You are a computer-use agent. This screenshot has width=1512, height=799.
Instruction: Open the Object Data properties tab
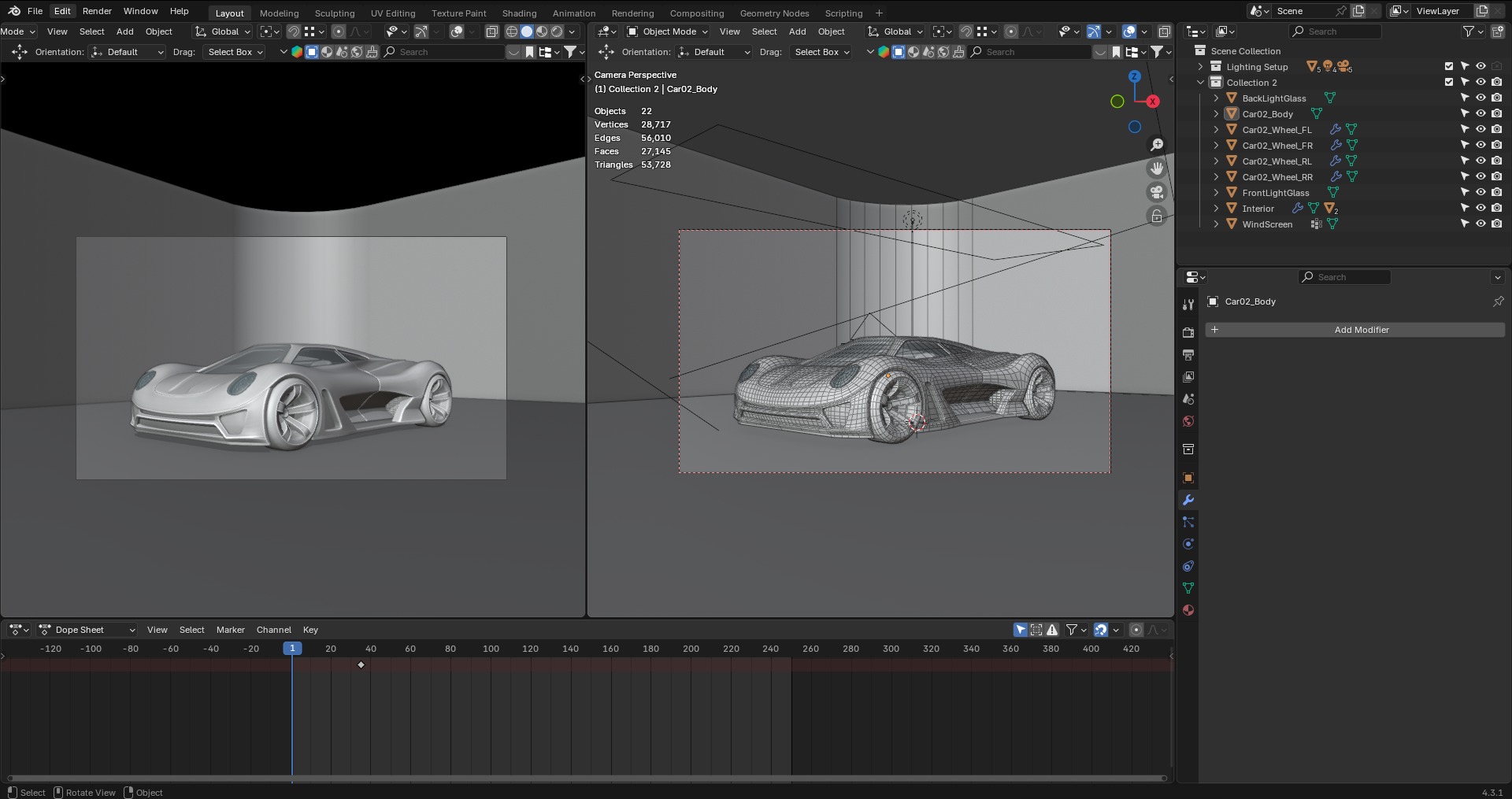[1188, 588]
